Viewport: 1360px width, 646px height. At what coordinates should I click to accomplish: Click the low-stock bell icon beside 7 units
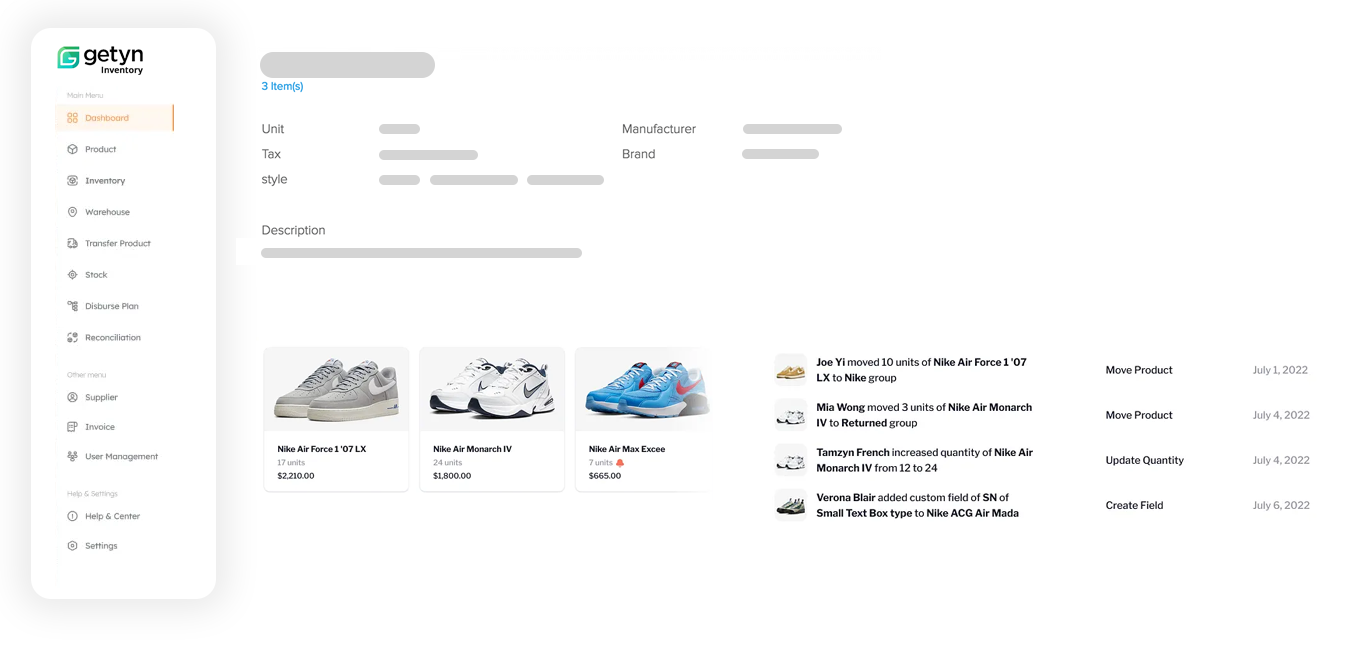(620, 463)
